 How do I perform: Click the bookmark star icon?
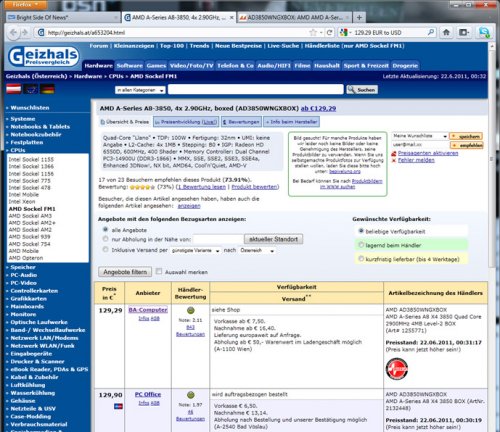coord(313,32)
